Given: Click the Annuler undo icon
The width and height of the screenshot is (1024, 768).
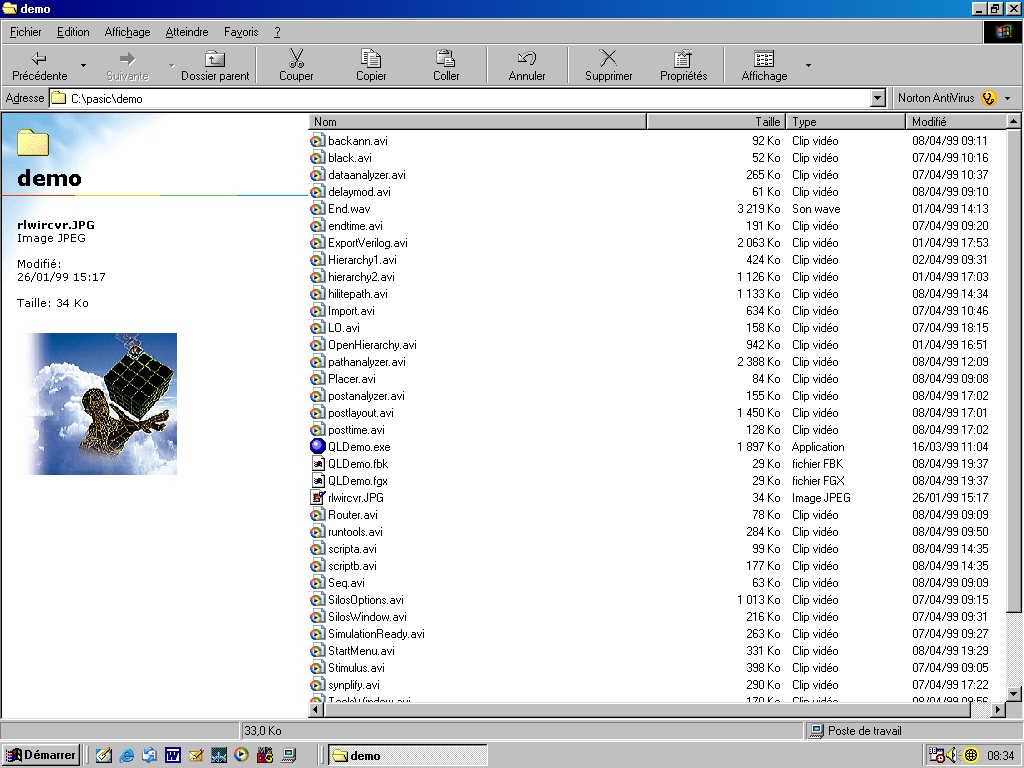Looking at the screenshot, I should tap(527, 59).
